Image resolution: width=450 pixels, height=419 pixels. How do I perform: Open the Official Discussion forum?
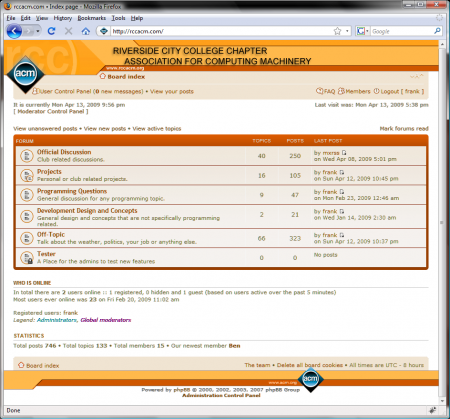click(x=64, y=152)
